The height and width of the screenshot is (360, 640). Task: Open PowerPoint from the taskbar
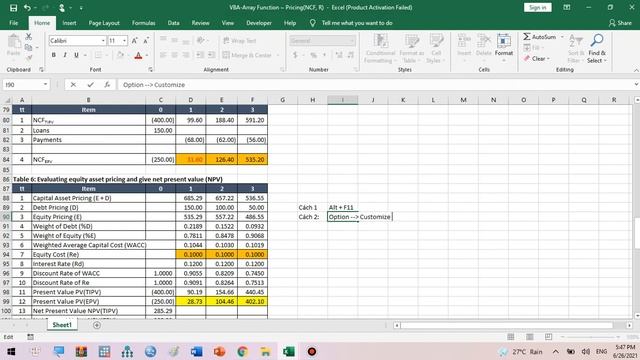[x=219, y=351]
